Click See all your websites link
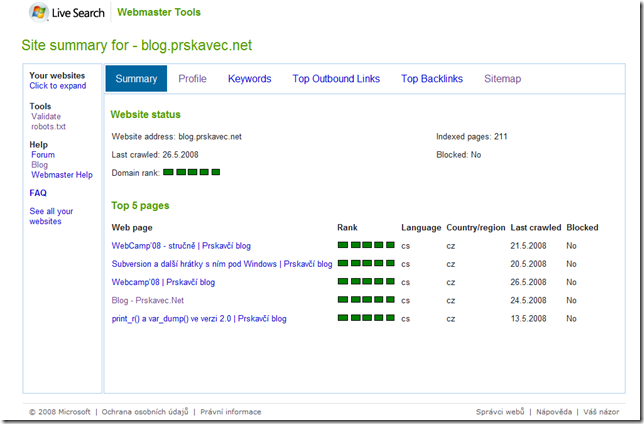 (x=51, y=216)
